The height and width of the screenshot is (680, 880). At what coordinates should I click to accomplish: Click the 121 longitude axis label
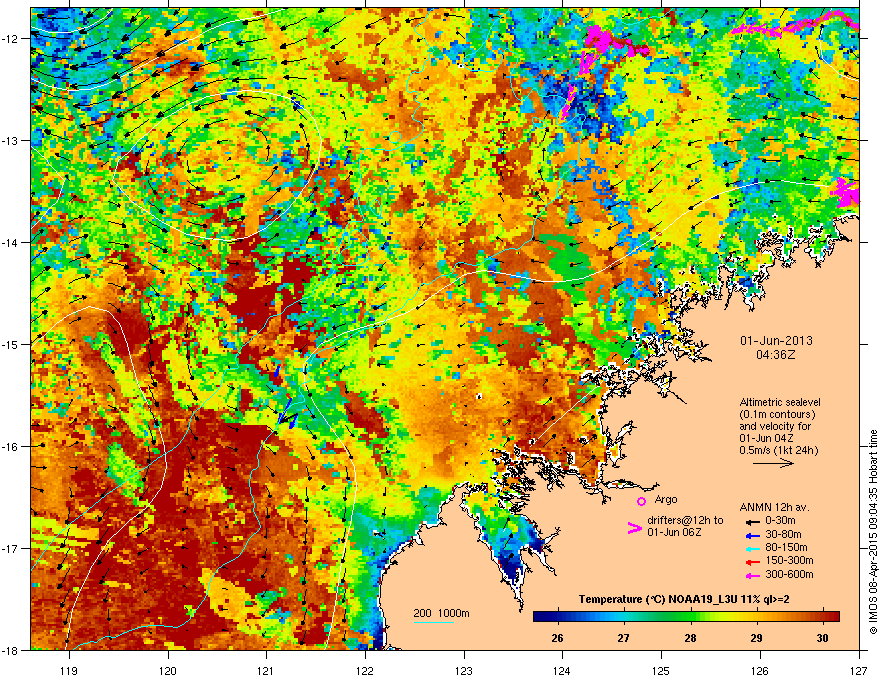[266, 670]
